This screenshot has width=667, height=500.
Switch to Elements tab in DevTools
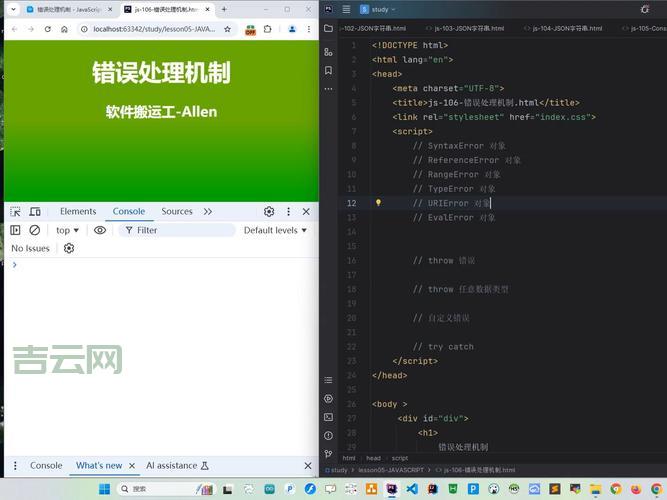point(78,211)
